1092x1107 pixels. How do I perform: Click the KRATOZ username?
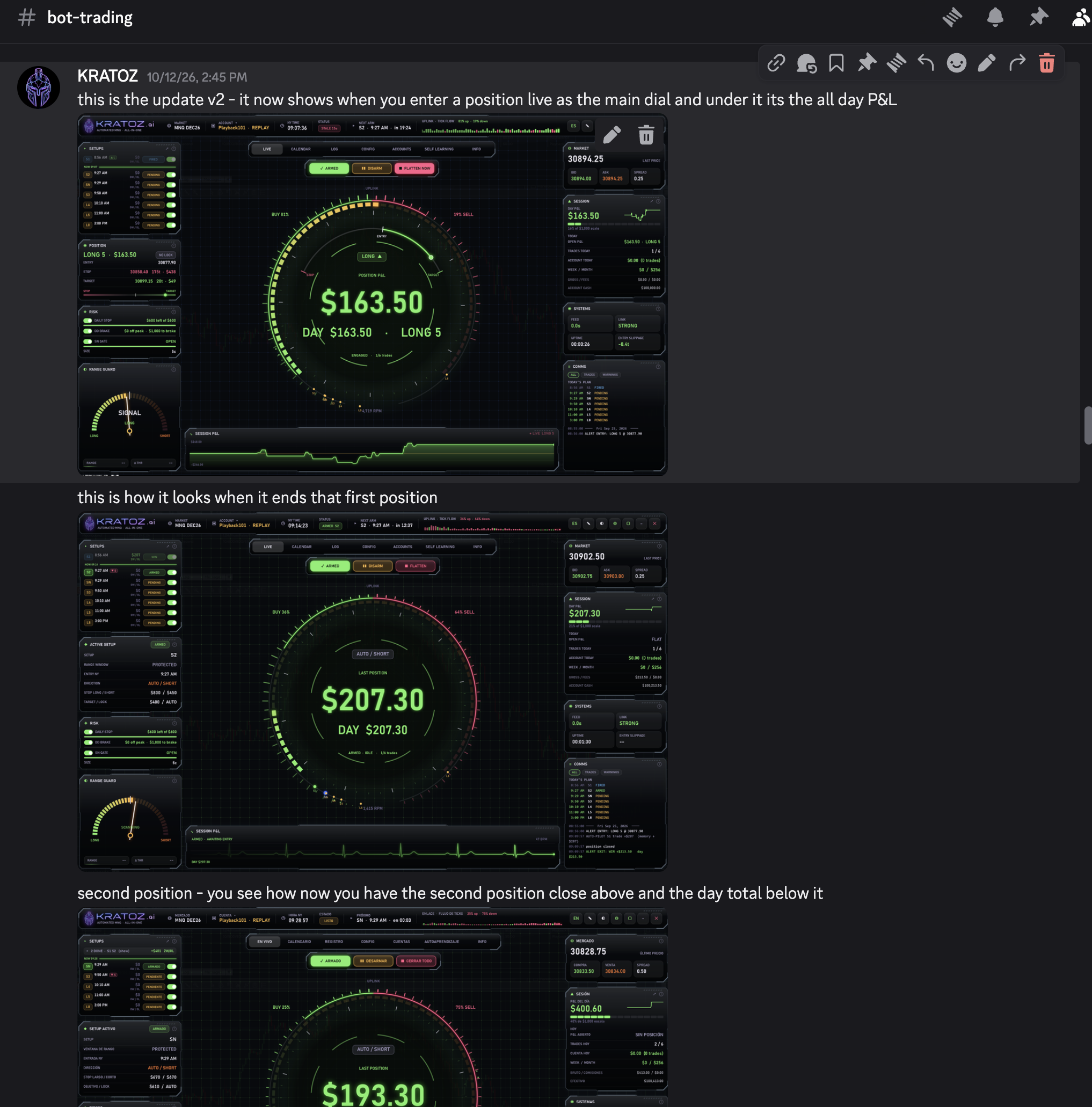(108, 76)
